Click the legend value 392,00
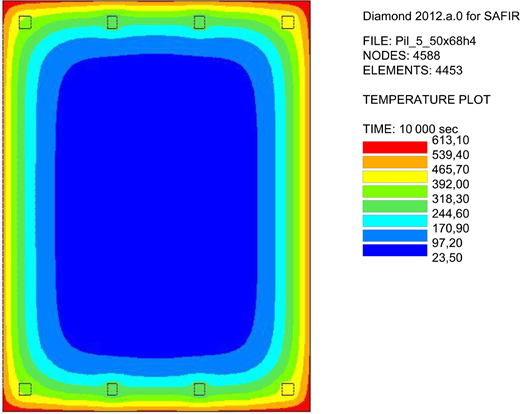The image size is (520, 414). (450, 184)
